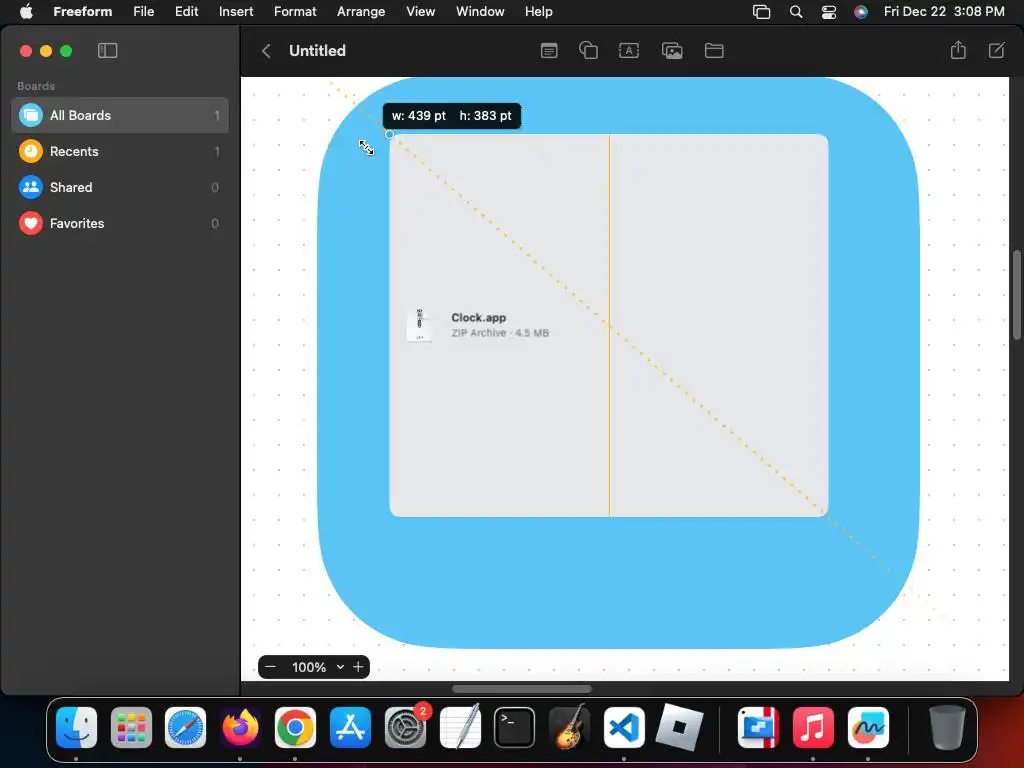Zoom out with the minus button

coord(270,667)
